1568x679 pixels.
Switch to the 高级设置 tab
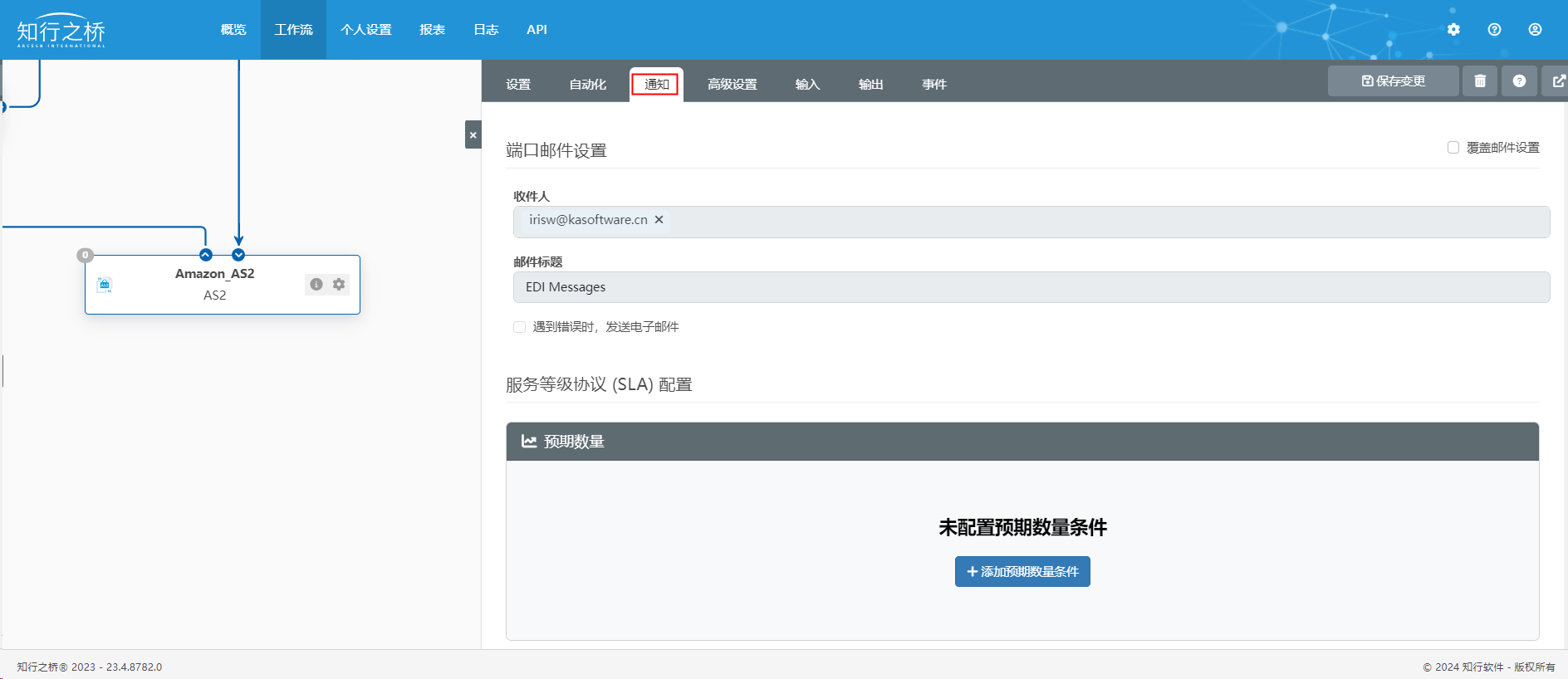tap(732, 85)
